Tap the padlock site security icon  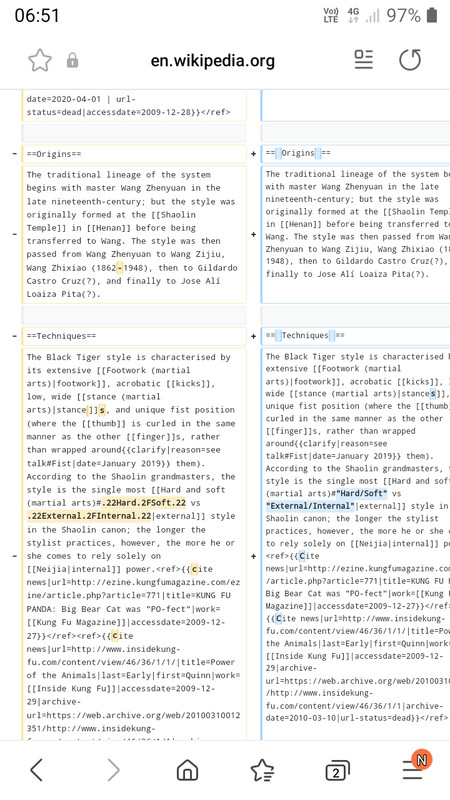tap(72, 61)
